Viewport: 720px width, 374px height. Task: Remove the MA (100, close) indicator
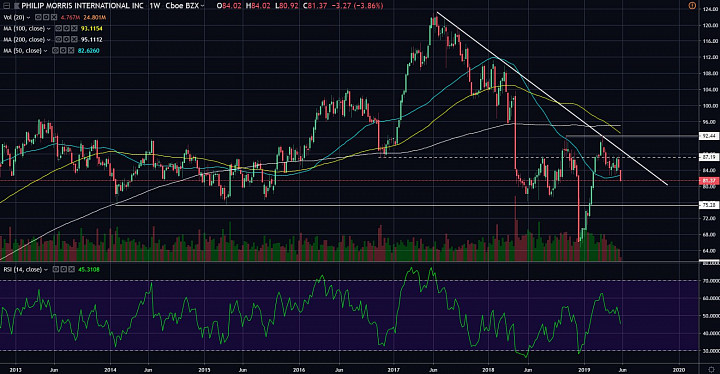pyautogui.click(x=74, y=28)
